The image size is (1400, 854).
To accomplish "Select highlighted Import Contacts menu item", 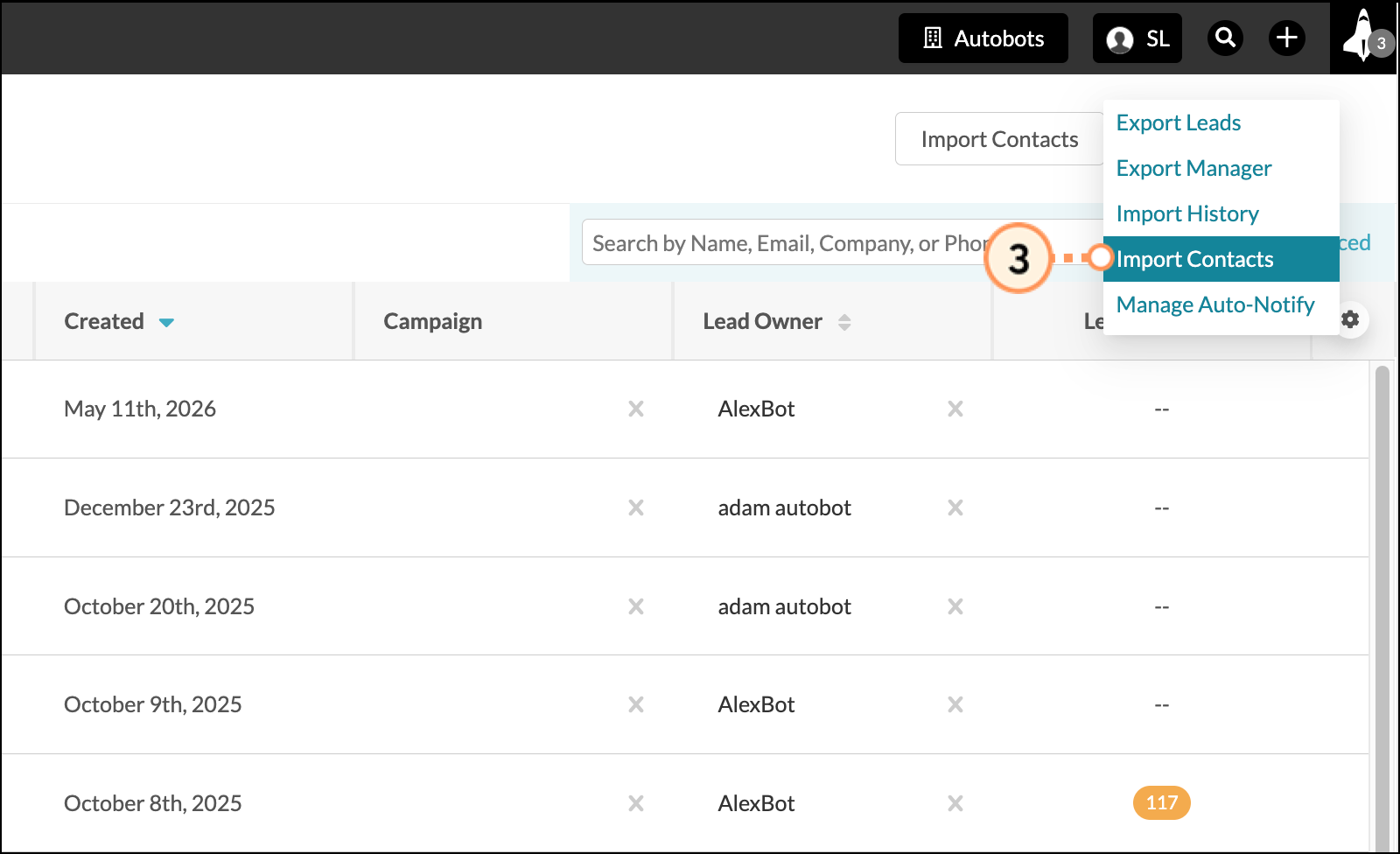I will (1221, 259).
